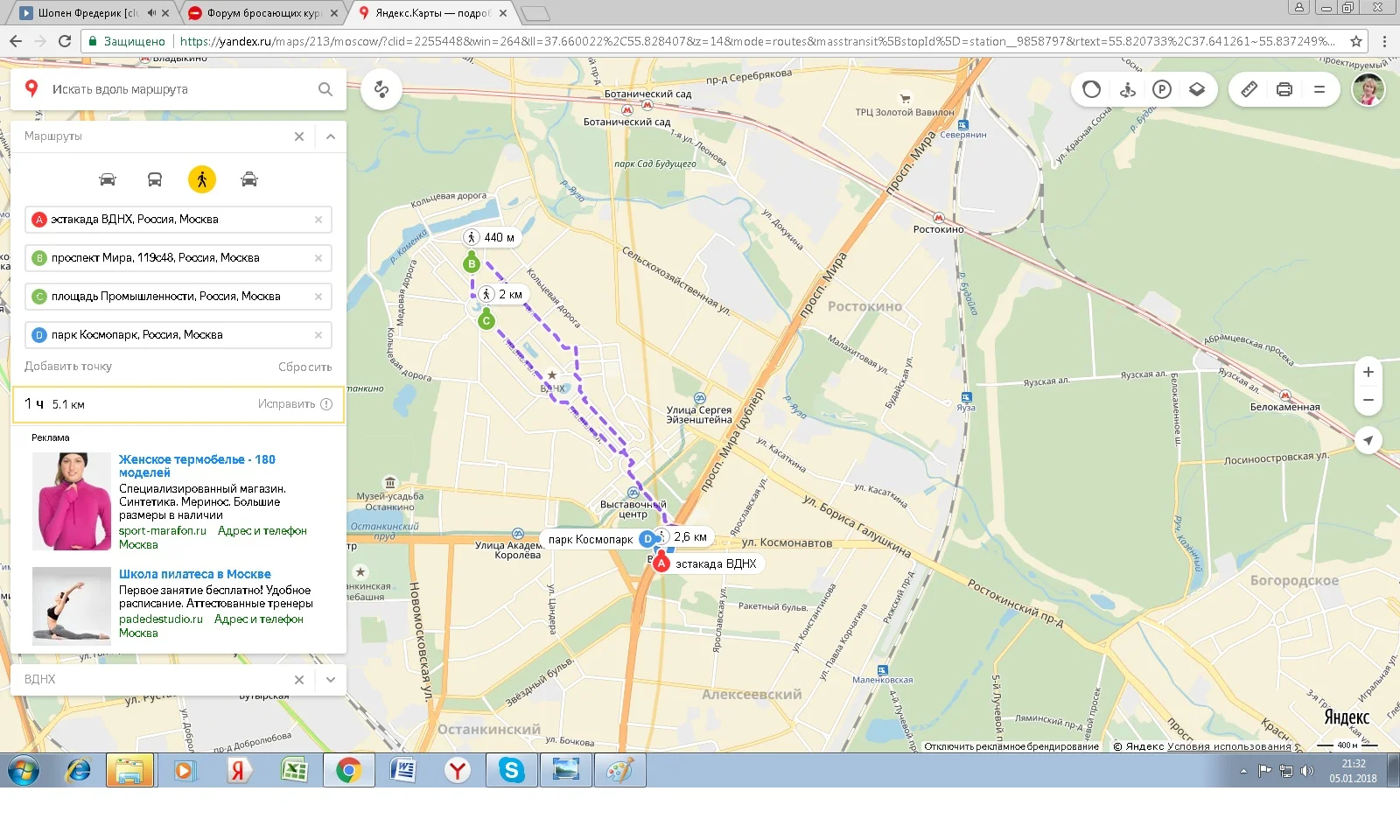
Task: Click the Добавить точку link
Action: click(68, 367)
